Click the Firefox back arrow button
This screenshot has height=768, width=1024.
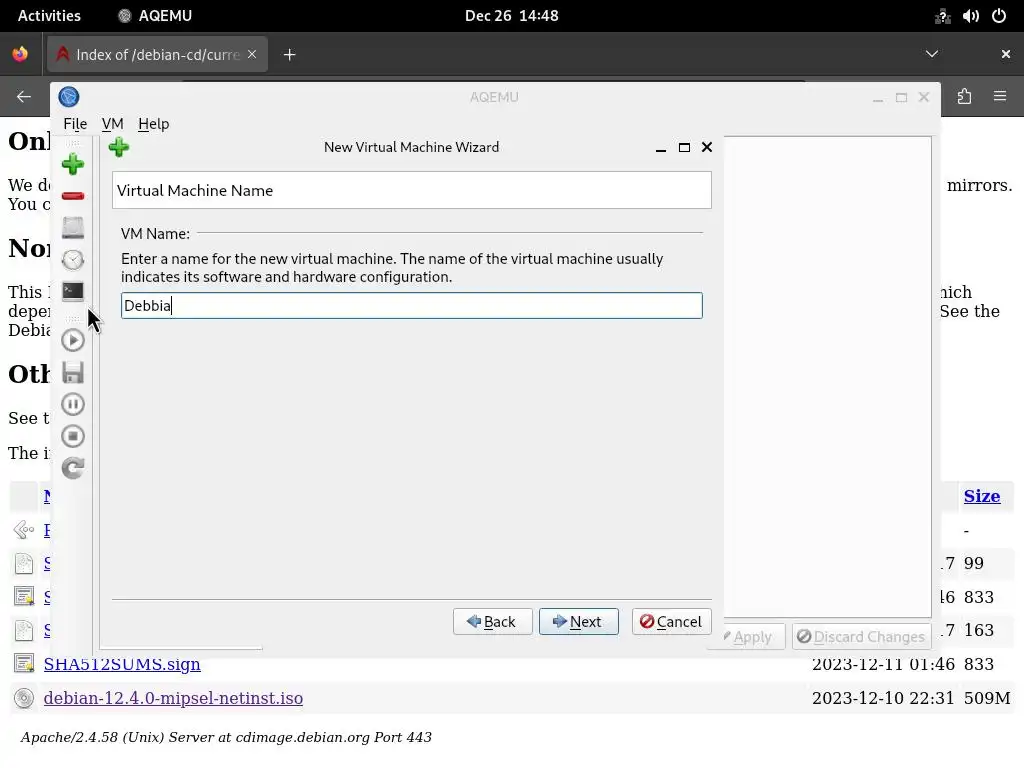pos(24,97)
